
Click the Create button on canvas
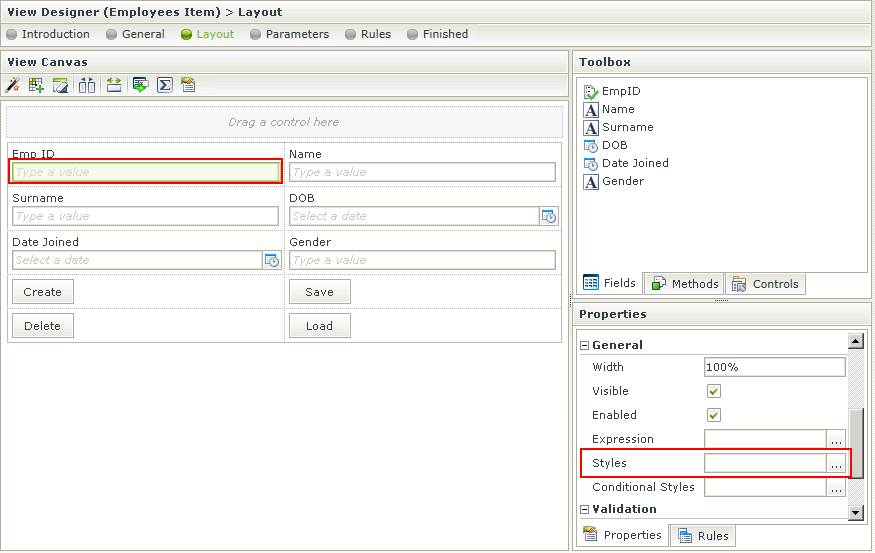pos(43,292)
